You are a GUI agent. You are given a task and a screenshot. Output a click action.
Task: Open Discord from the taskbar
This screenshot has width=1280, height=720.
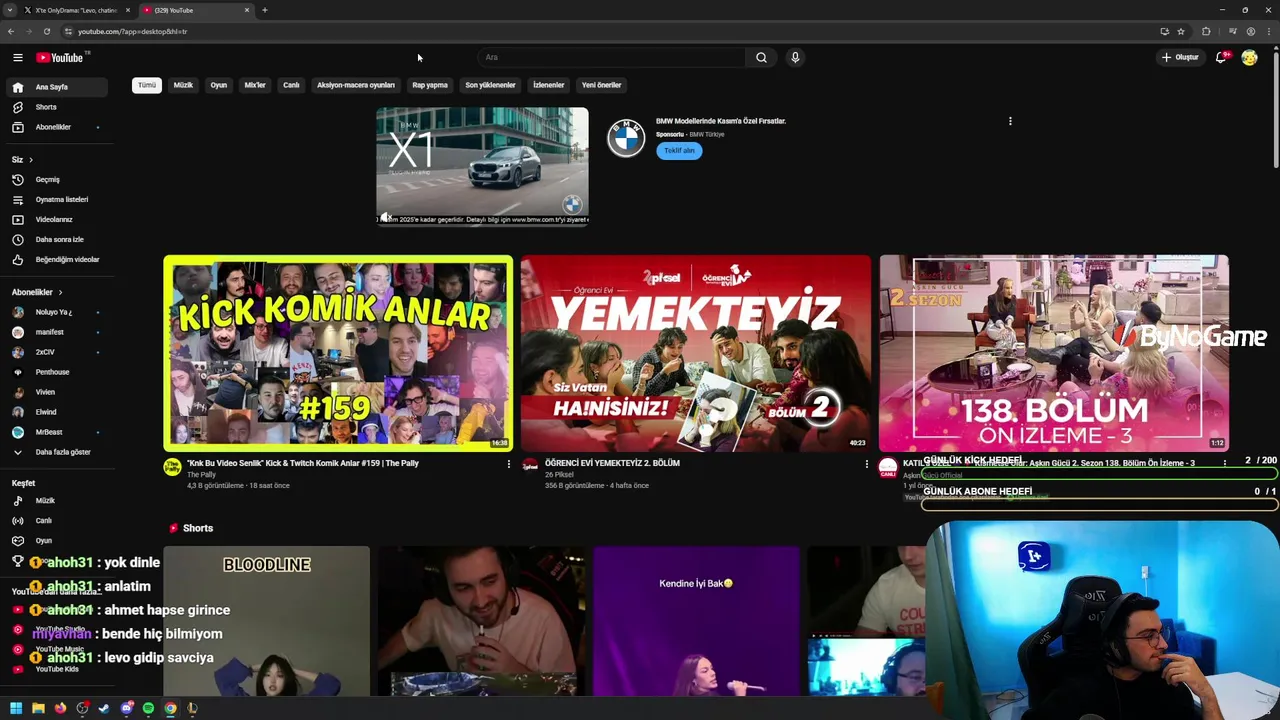pos(126,708)
